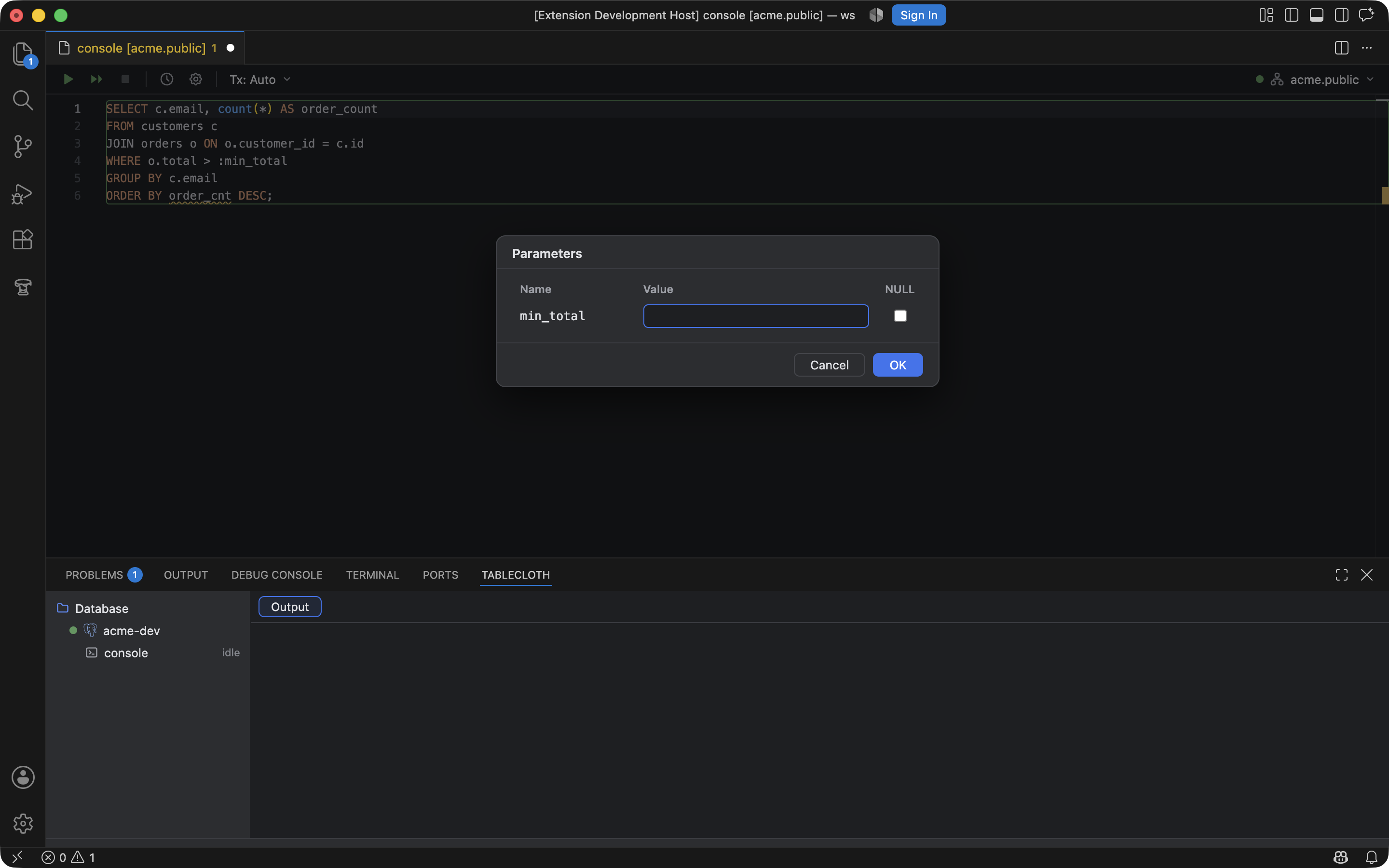Maximize the panel size icon
Screen dimensions: 1389x868
click(x=1341, y=575)
